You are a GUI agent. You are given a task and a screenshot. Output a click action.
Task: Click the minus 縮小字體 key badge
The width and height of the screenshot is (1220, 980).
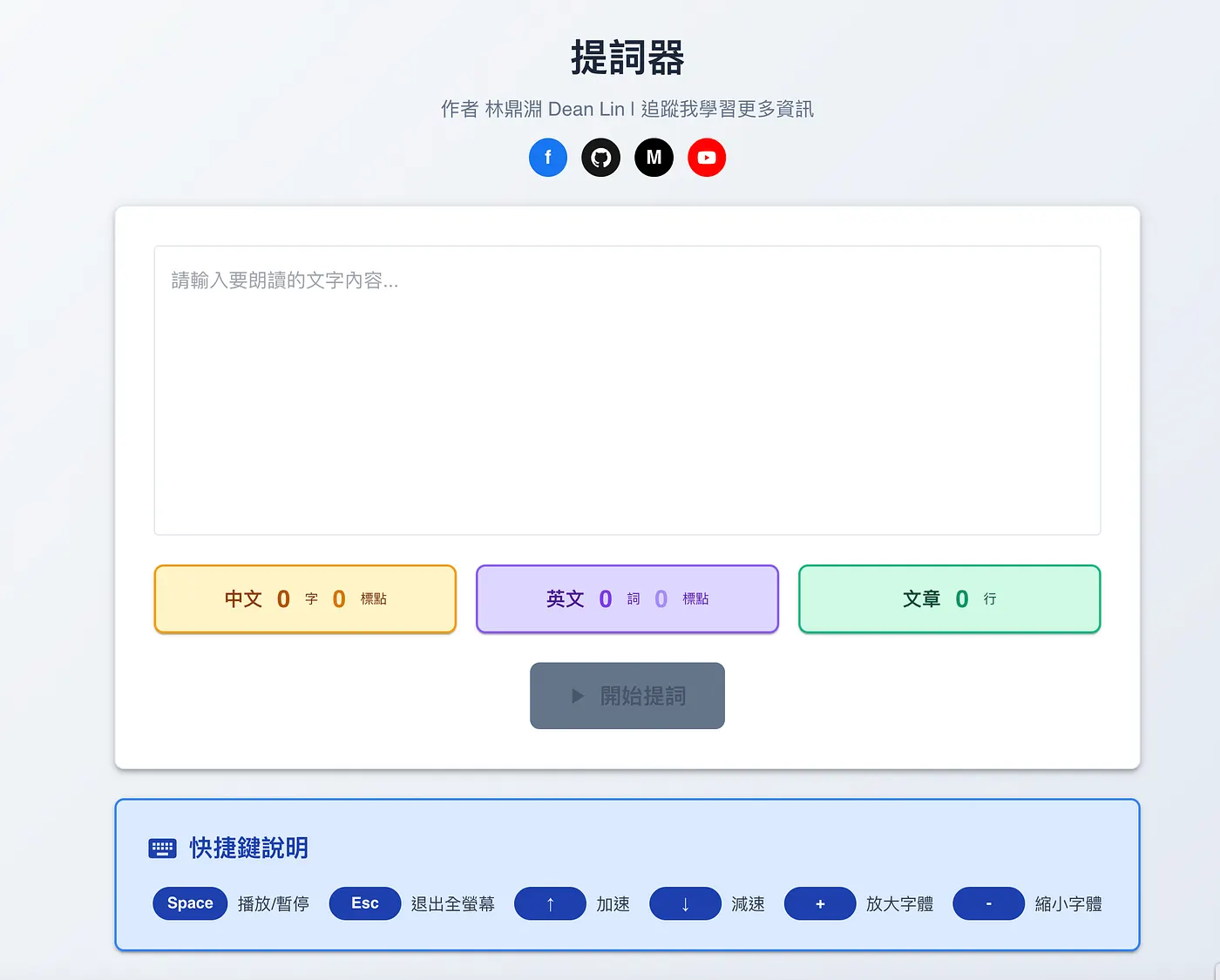(x=989, y=903)
